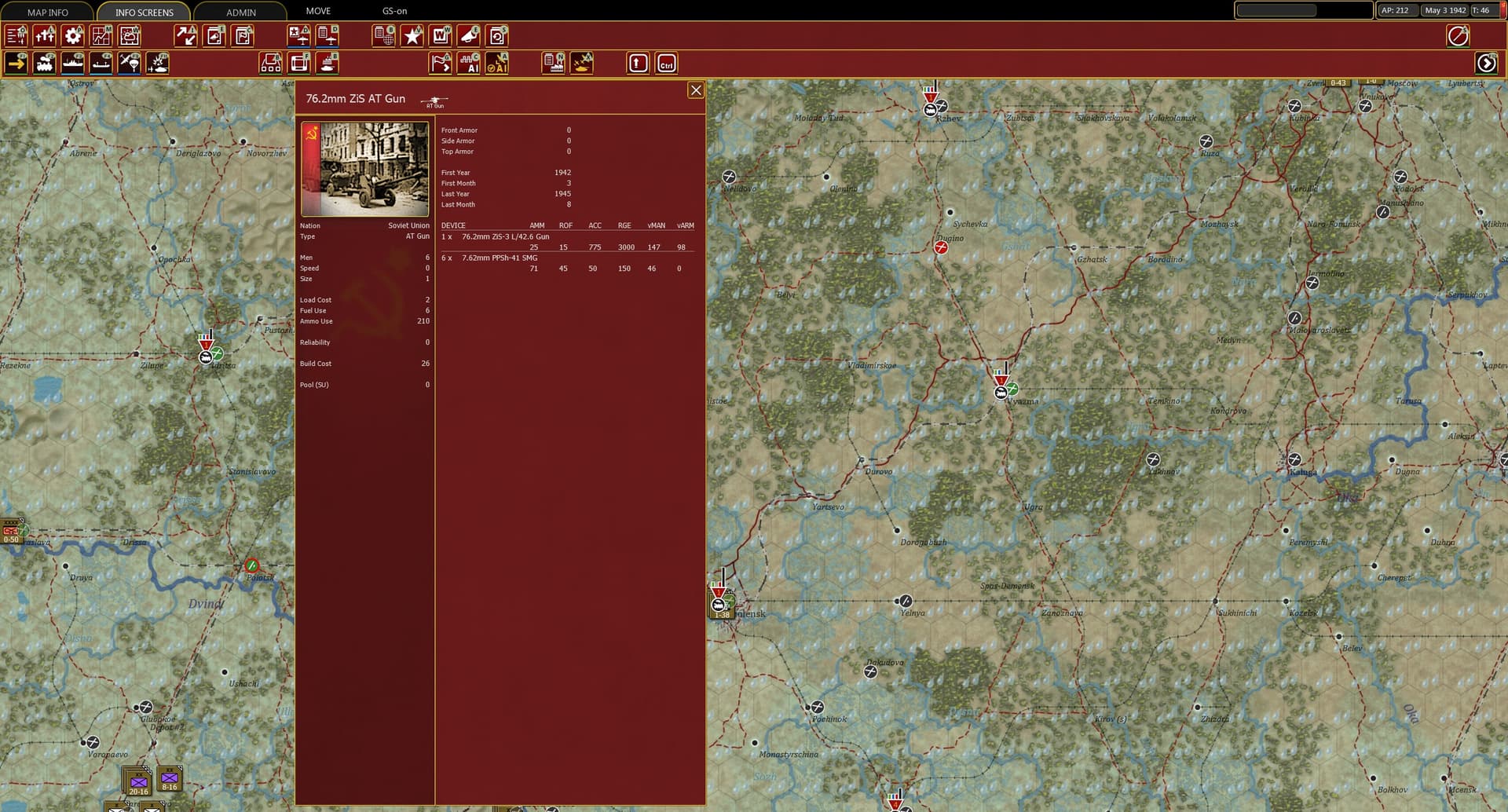This screenshot has height=812, width=1508.
Task: Select the rail move train mode icon
Action: [x=45, y=64]
